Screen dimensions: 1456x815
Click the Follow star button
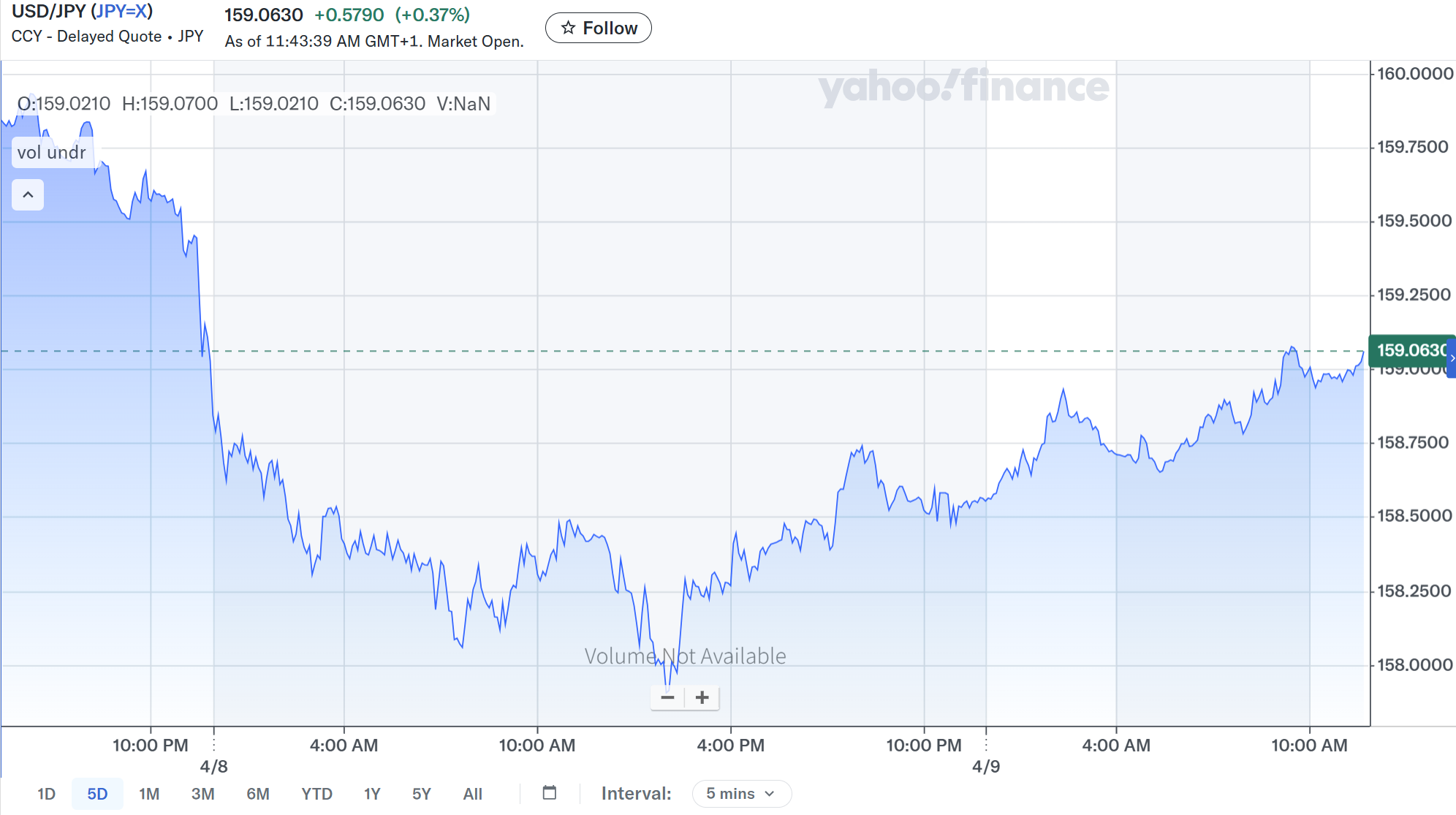(599, 29)
